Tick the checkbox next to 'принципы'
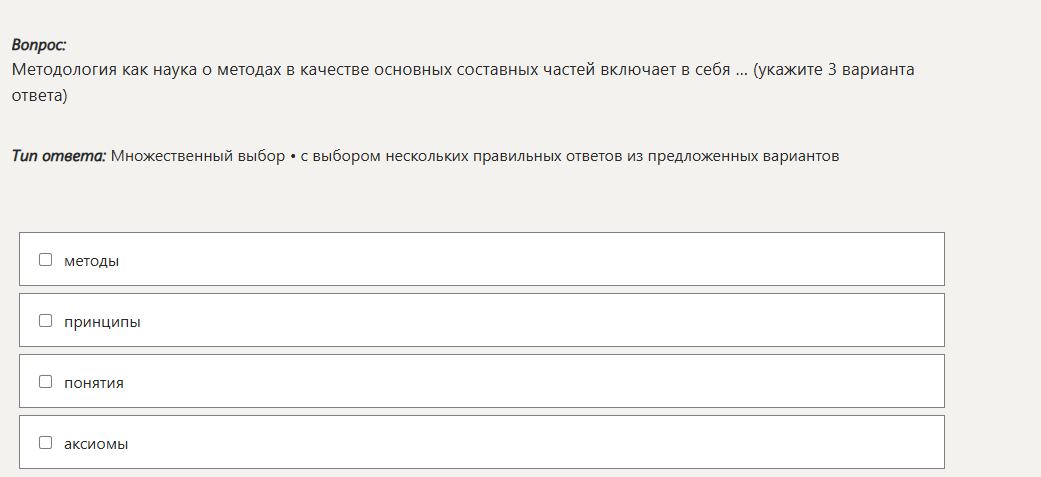Viewport: 1041px width, 477px height. 45,321
